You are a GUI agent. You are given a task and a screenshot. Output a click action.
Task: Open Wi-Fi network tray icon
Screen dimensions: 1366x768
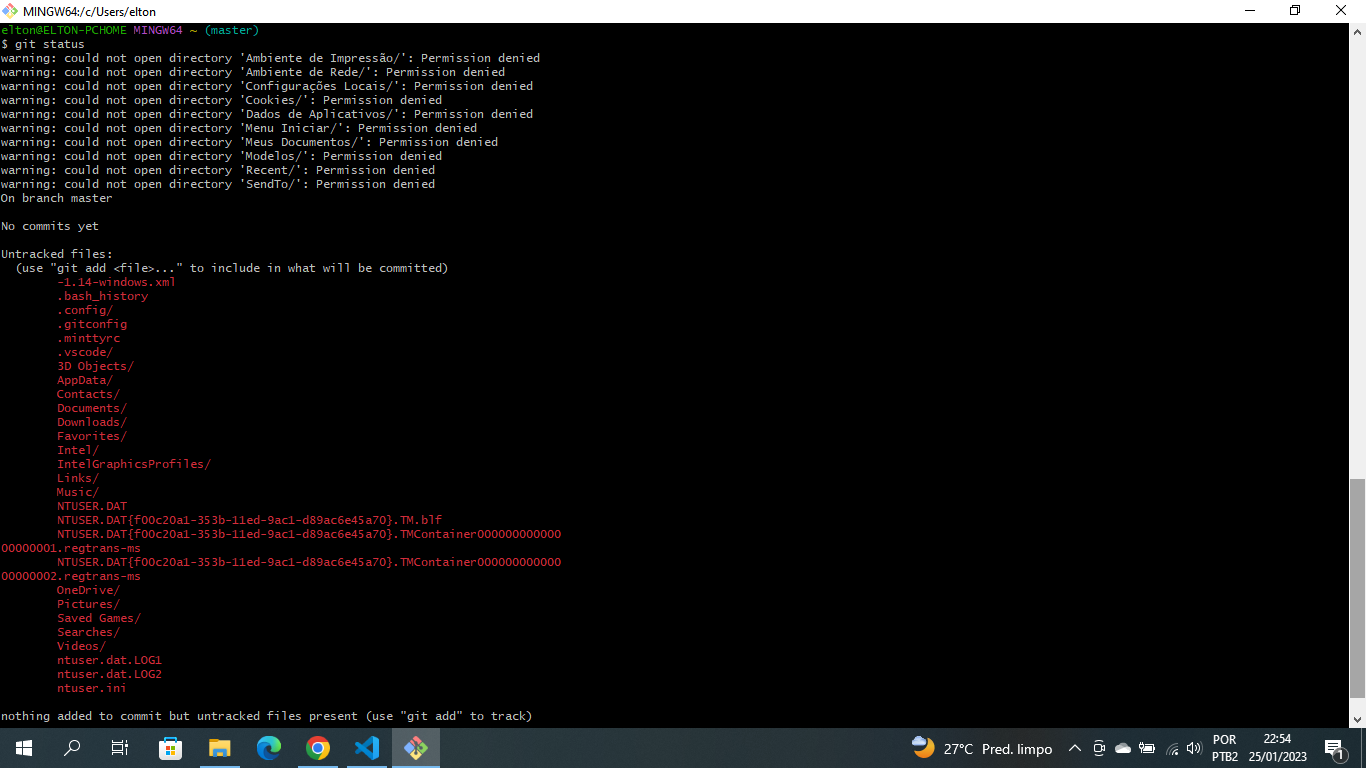tap(1172, 748)
